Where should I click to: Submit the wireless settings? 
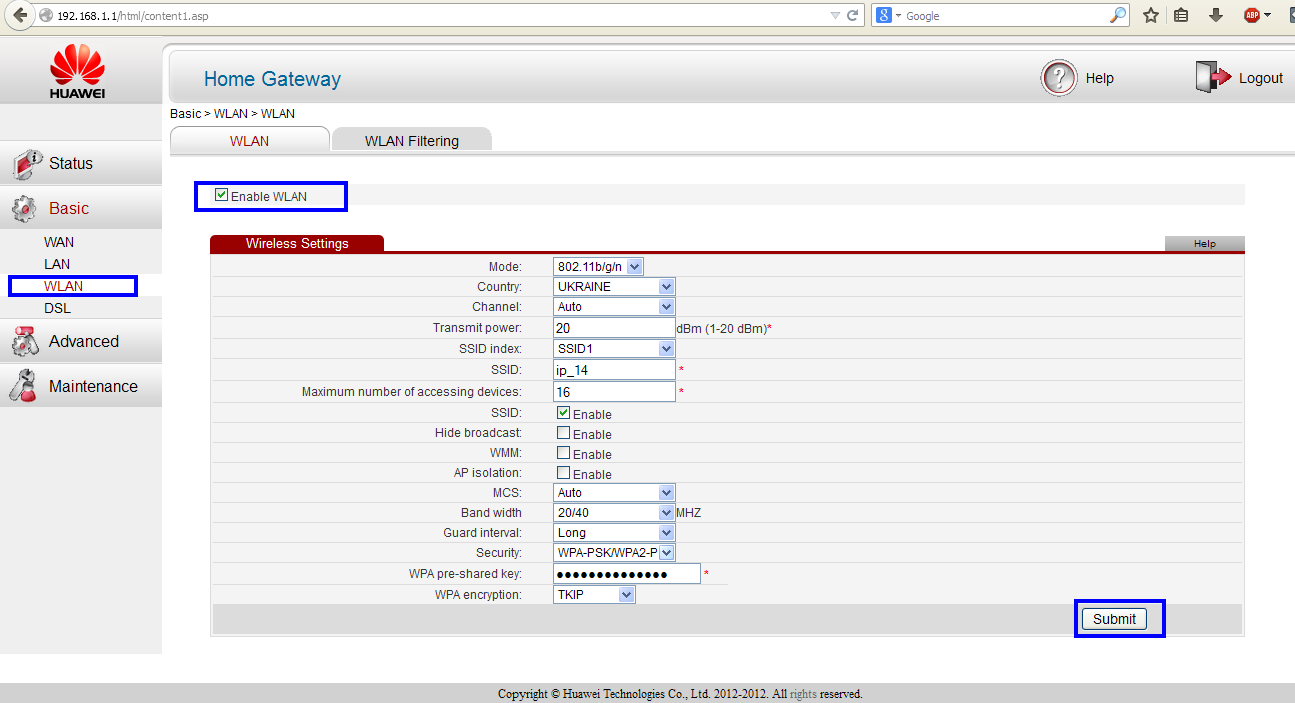1114,619
